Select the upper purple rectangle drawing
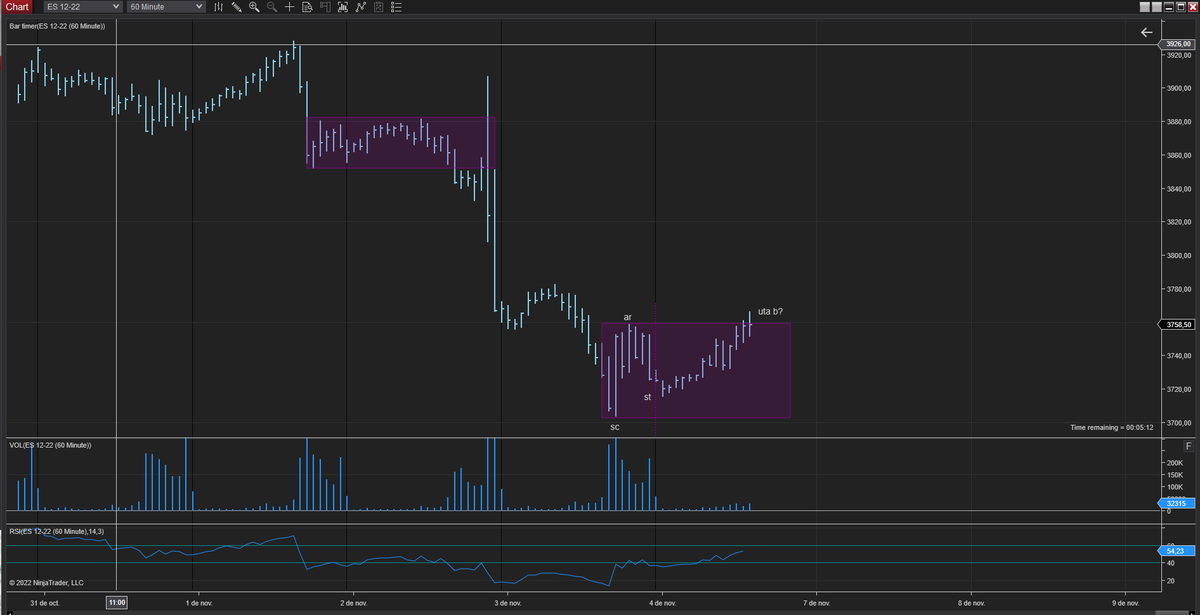This screenshot has height=615, width=1200. click(400, 142)
